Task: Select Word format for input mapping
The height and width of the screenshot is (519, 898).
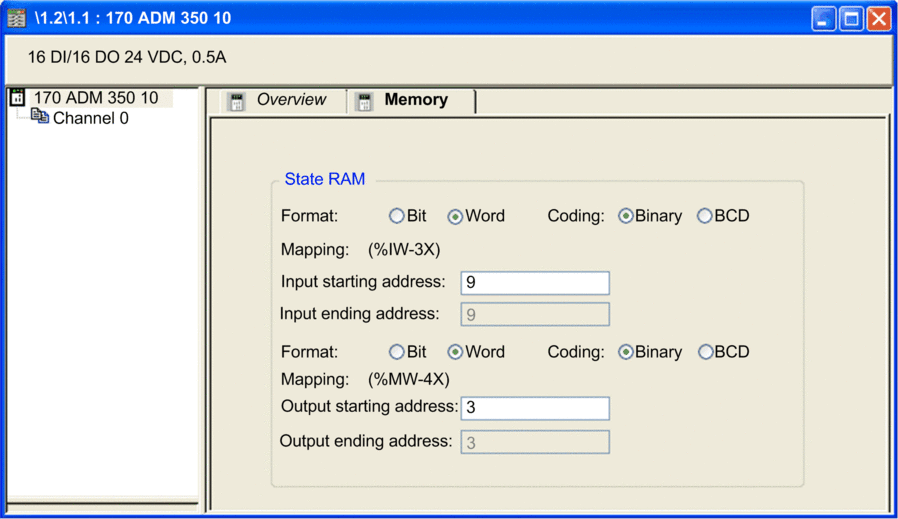Action: point(455,216)
